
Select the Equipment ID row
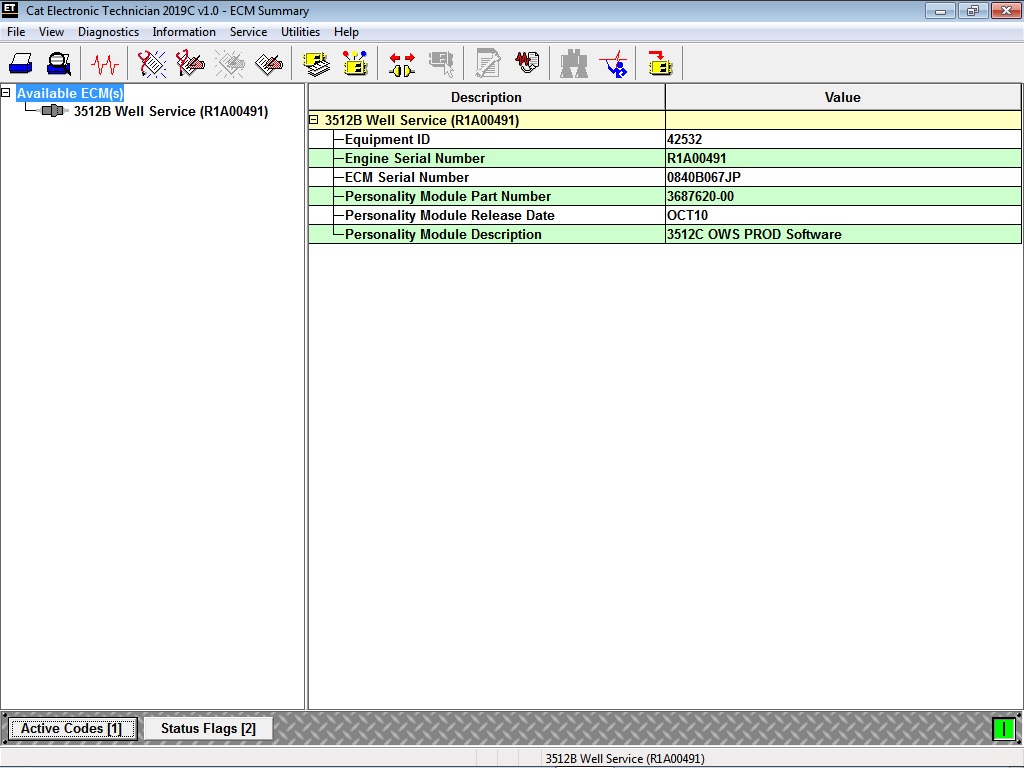(665, 139)
